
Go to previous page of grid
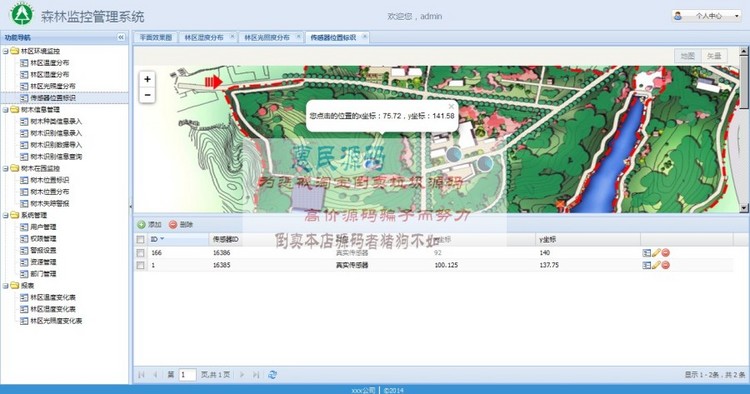tap(155, 375)
